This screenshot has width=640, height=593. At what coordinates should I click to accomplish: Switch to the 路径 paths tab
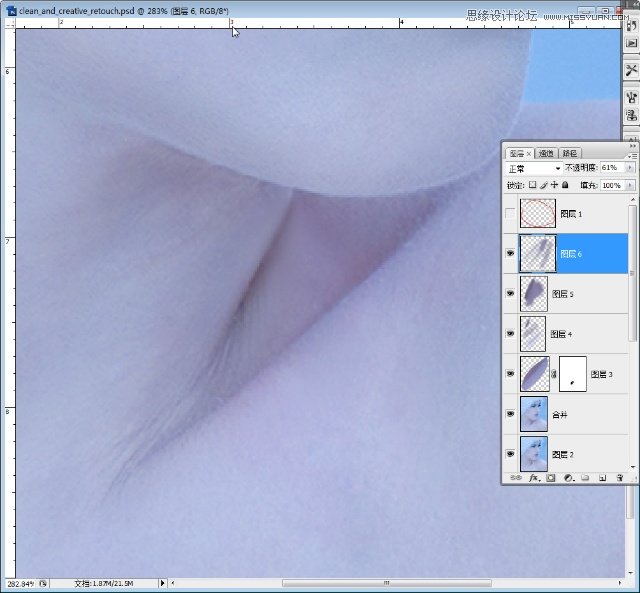click(x=569, y=154)
